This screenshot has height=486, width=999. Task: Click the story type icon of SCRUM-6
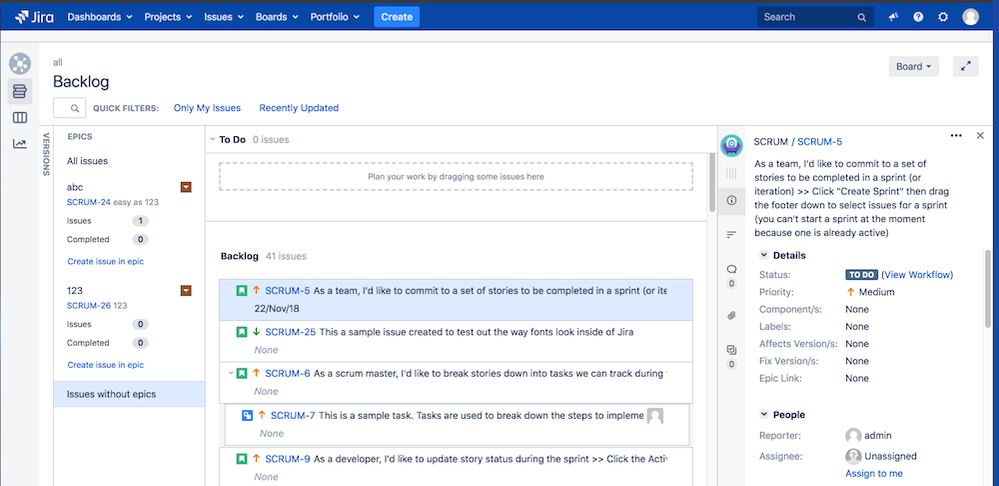coord(241,373)
